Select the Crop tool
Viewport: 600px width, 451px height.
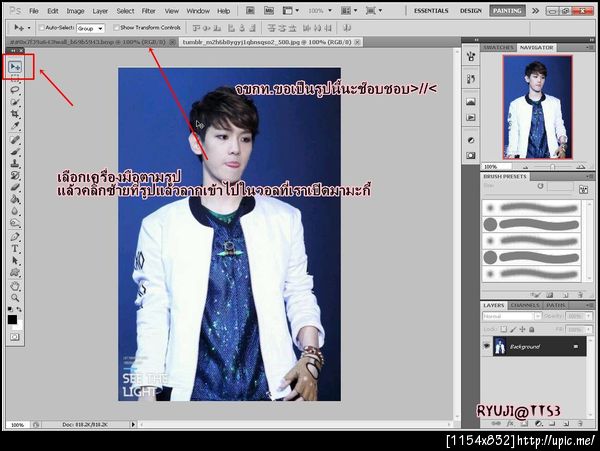(15, 114)
